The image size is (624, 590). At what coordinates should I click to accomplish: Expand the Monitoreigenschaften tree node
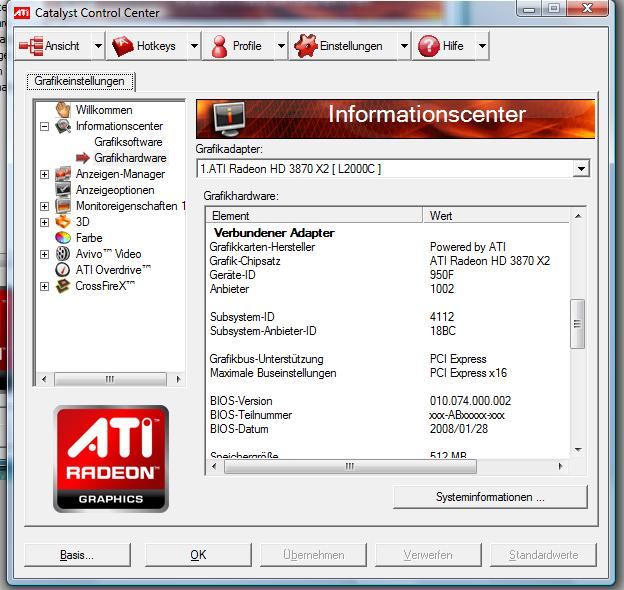pos(45,206)
